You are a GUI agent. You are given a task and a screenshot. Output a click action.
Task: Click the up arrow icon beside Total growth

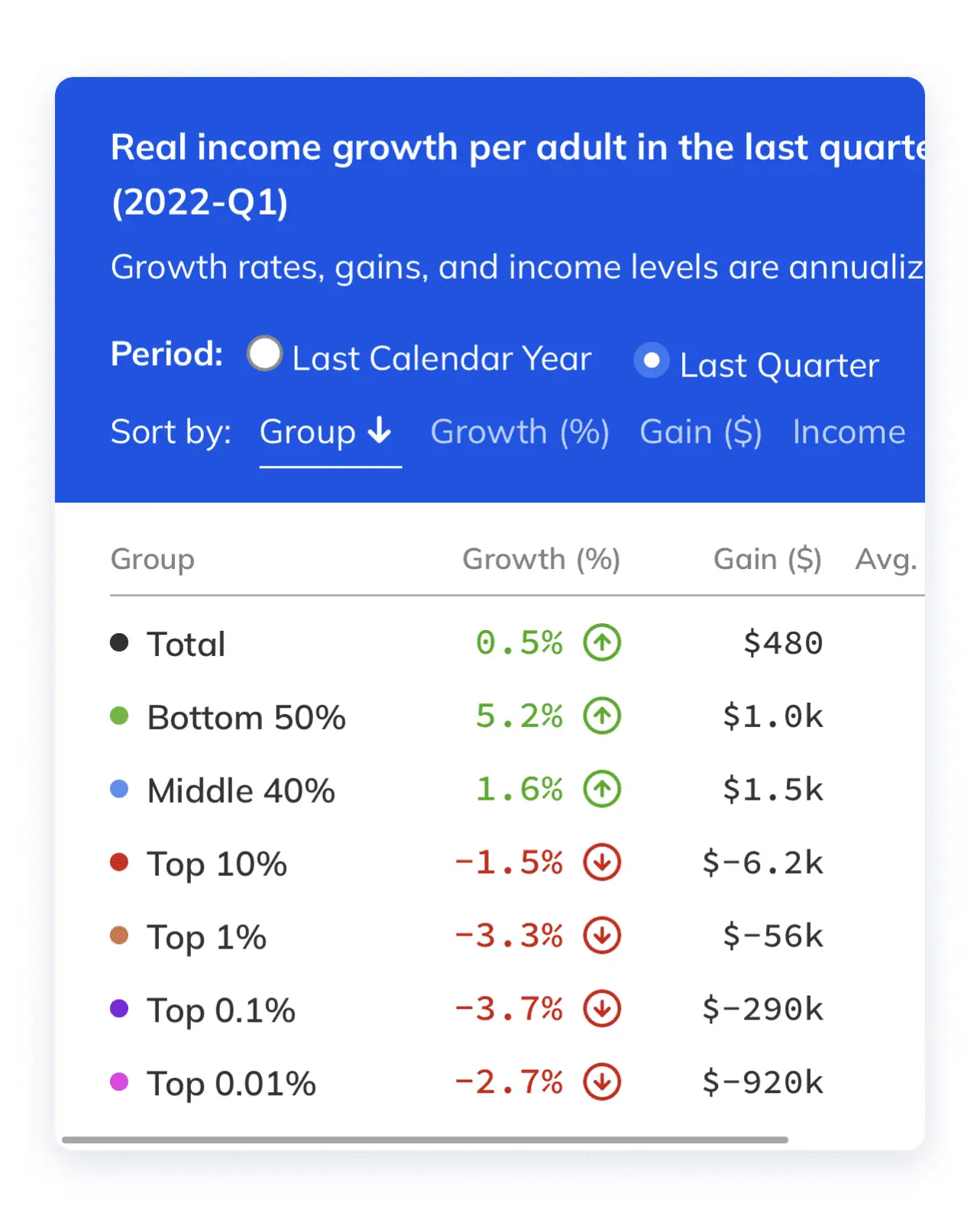(x=602, y=642)
